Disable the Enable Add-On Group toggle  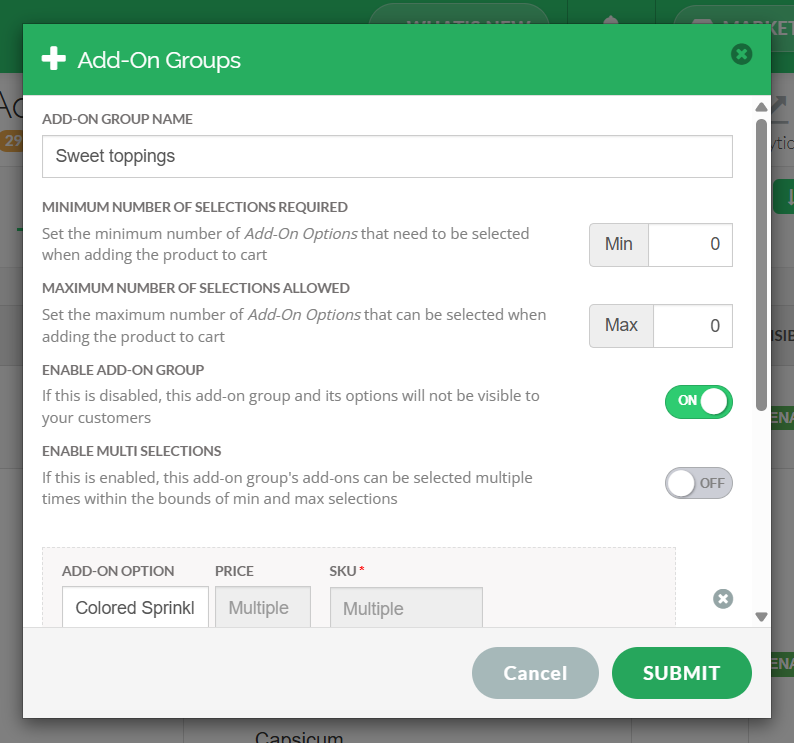(x=698, y=402)
